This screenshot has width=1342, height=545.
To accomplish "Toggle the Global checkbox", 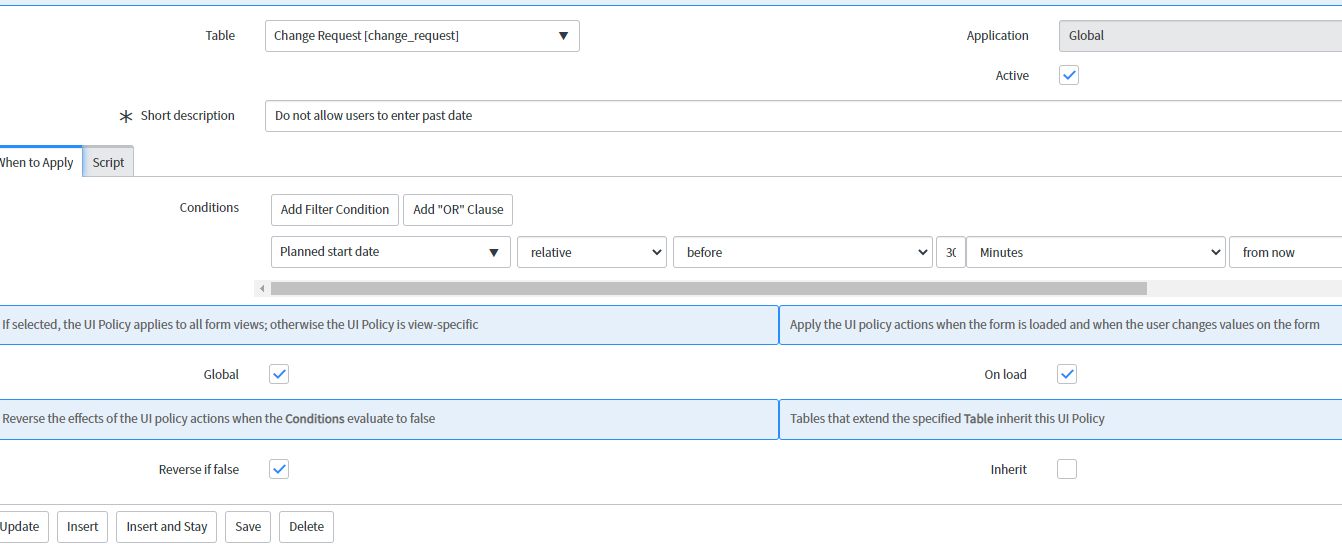I will [279, 374].
